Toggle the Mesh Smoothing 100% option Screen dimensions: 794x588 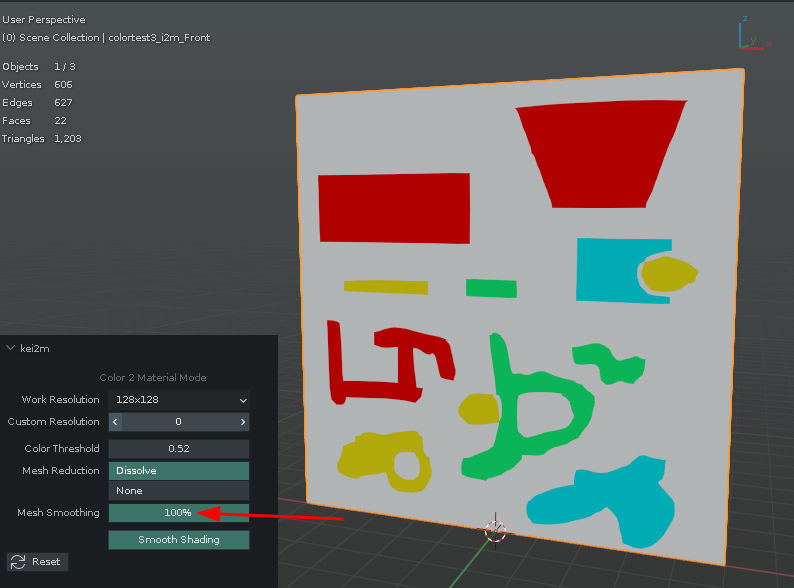(178, 513)
